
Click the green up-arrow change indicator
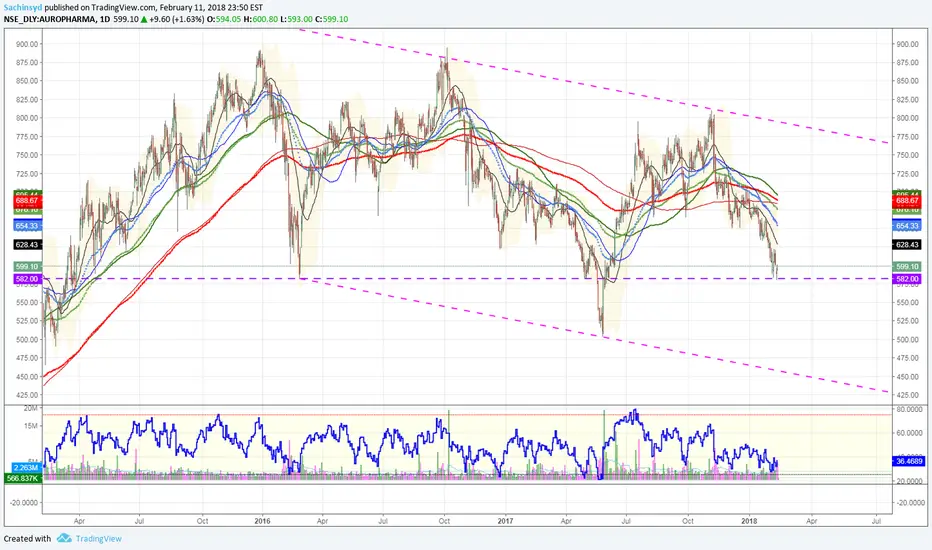pyautogui.click(x=144, y=19)
